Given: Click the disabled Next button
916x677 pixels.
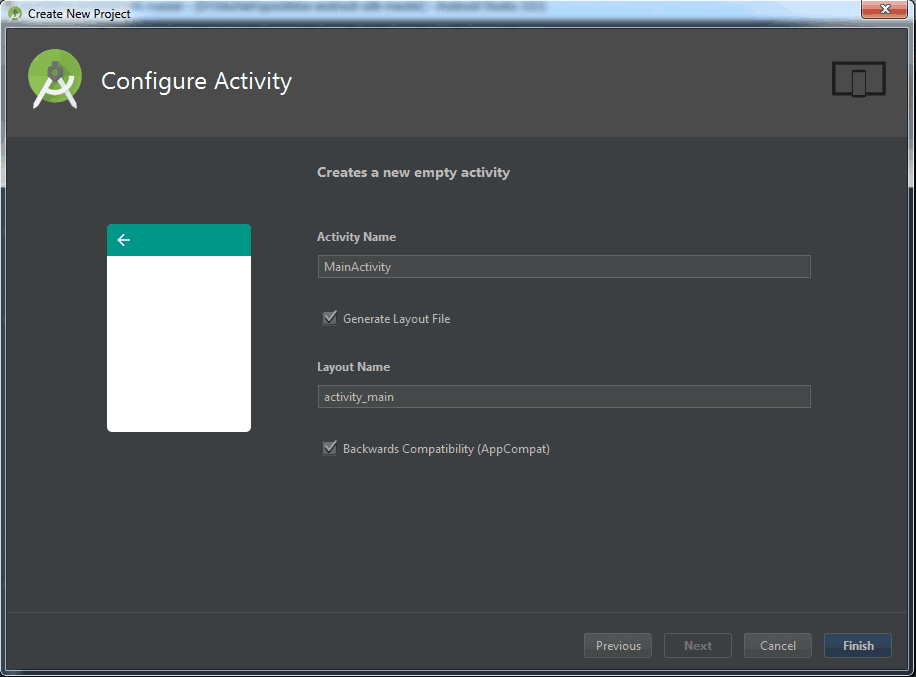Looking at the screenshot, I should coord(698,645).
